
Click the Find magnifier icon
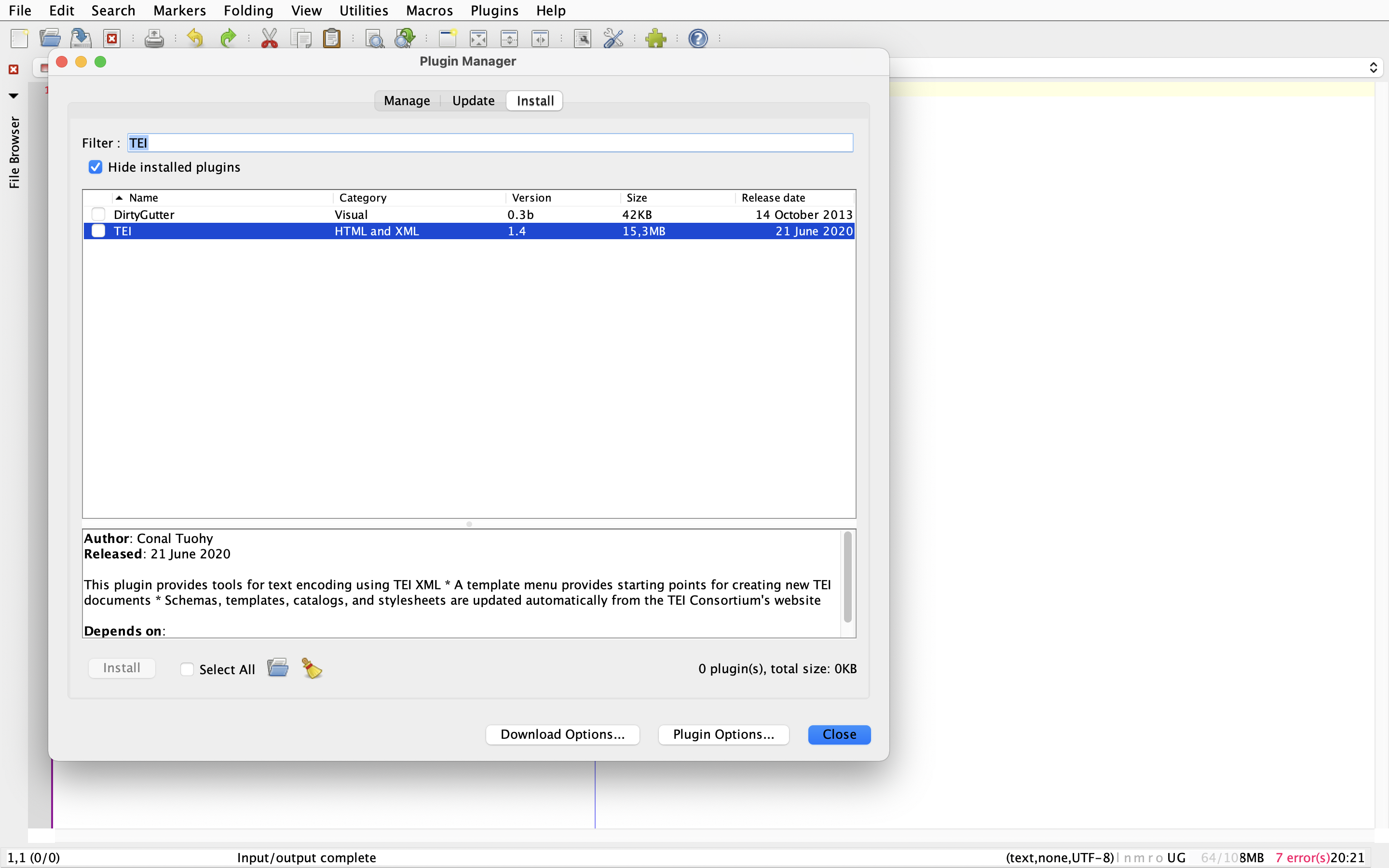pos(374,39)
